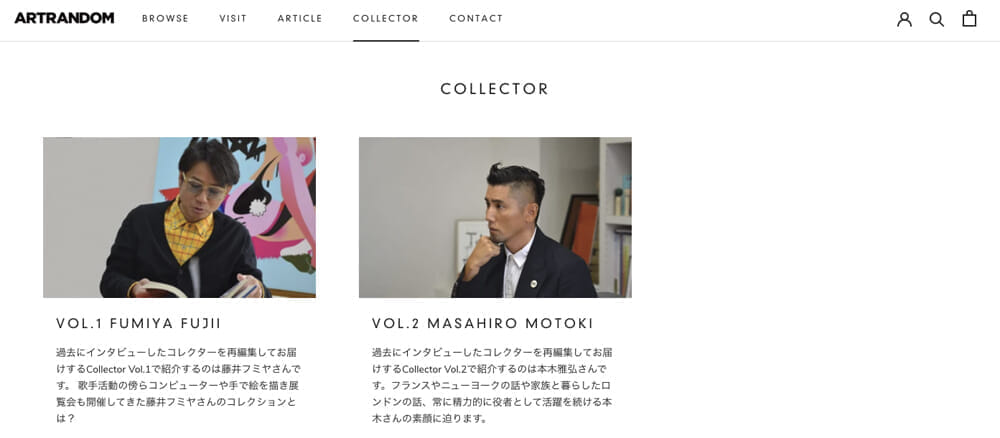Select the VISIT menu item
Viewport: 1000px width, 438px height.
pos(233,18)
